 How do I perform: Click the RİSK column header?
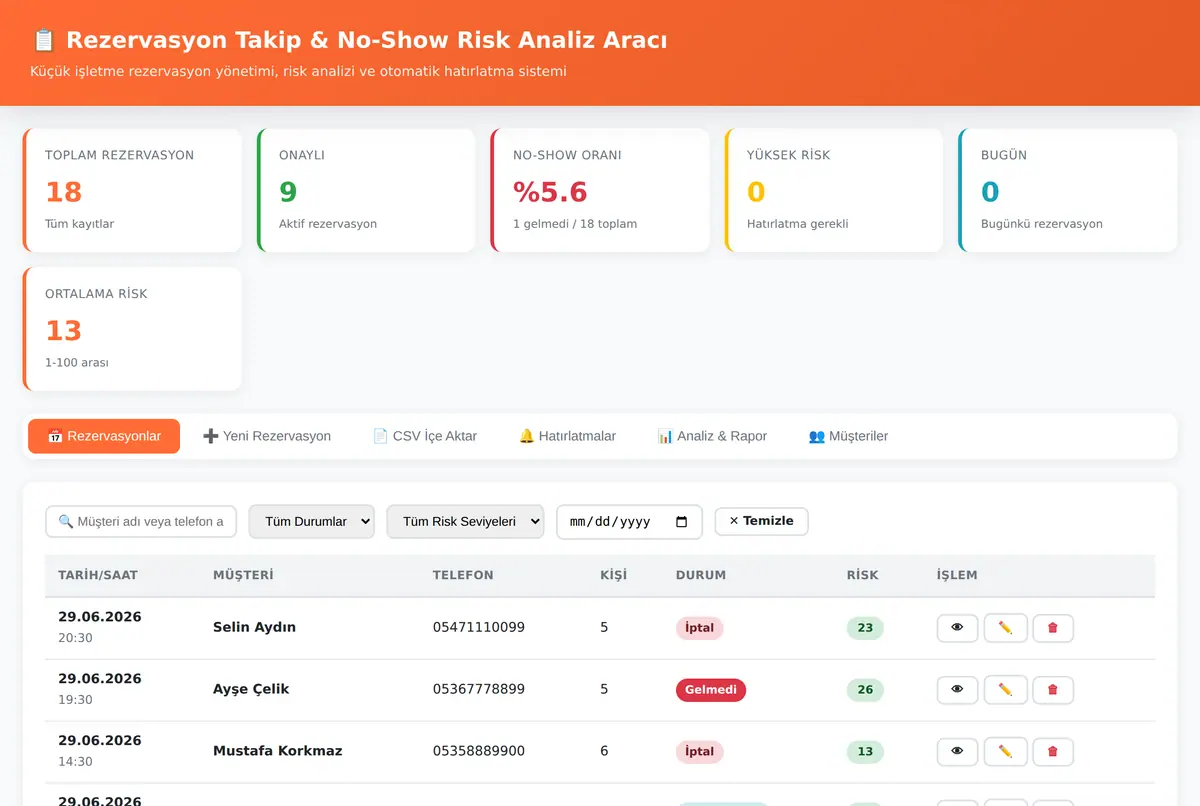pyautogui.click(x=862, y=575)
